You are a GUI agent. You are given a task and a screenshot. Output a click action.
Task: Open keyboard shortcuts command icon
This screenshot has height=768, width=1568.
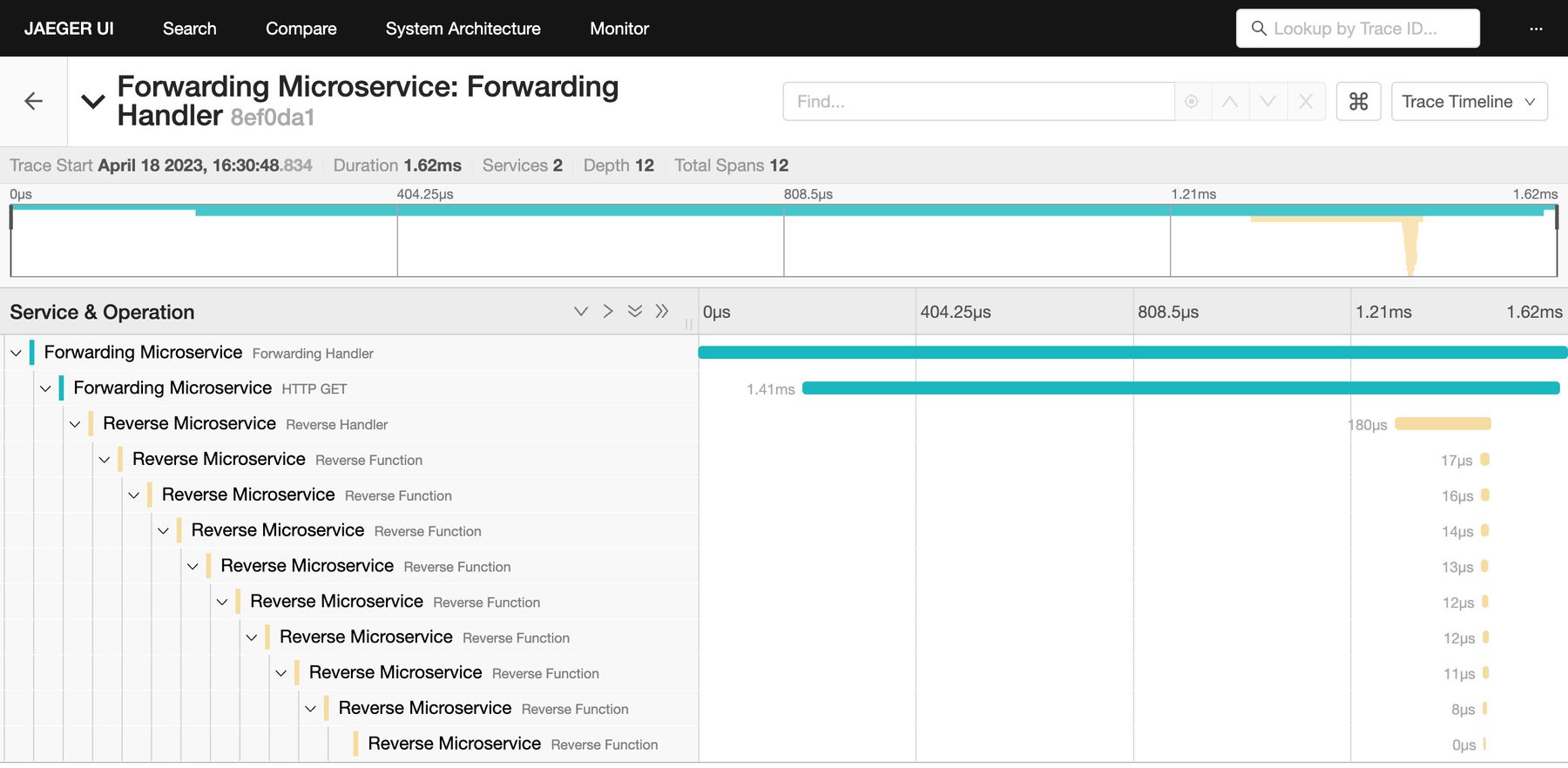[1358, 101]
